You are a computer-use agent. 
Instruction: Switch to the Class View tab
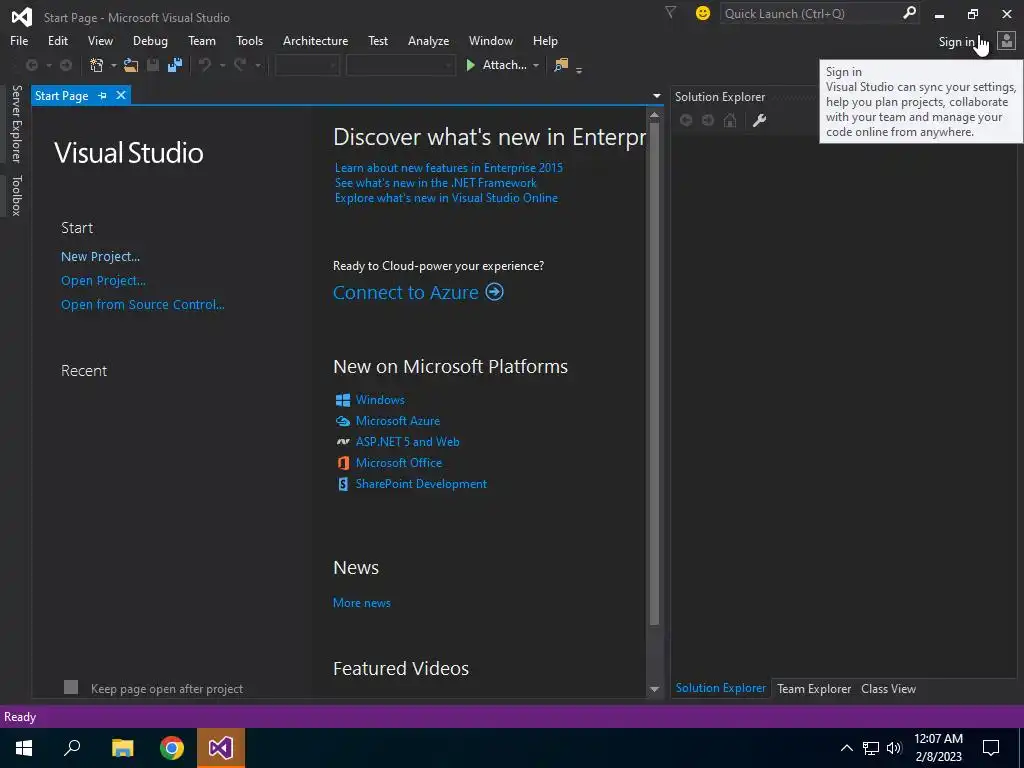888,688
